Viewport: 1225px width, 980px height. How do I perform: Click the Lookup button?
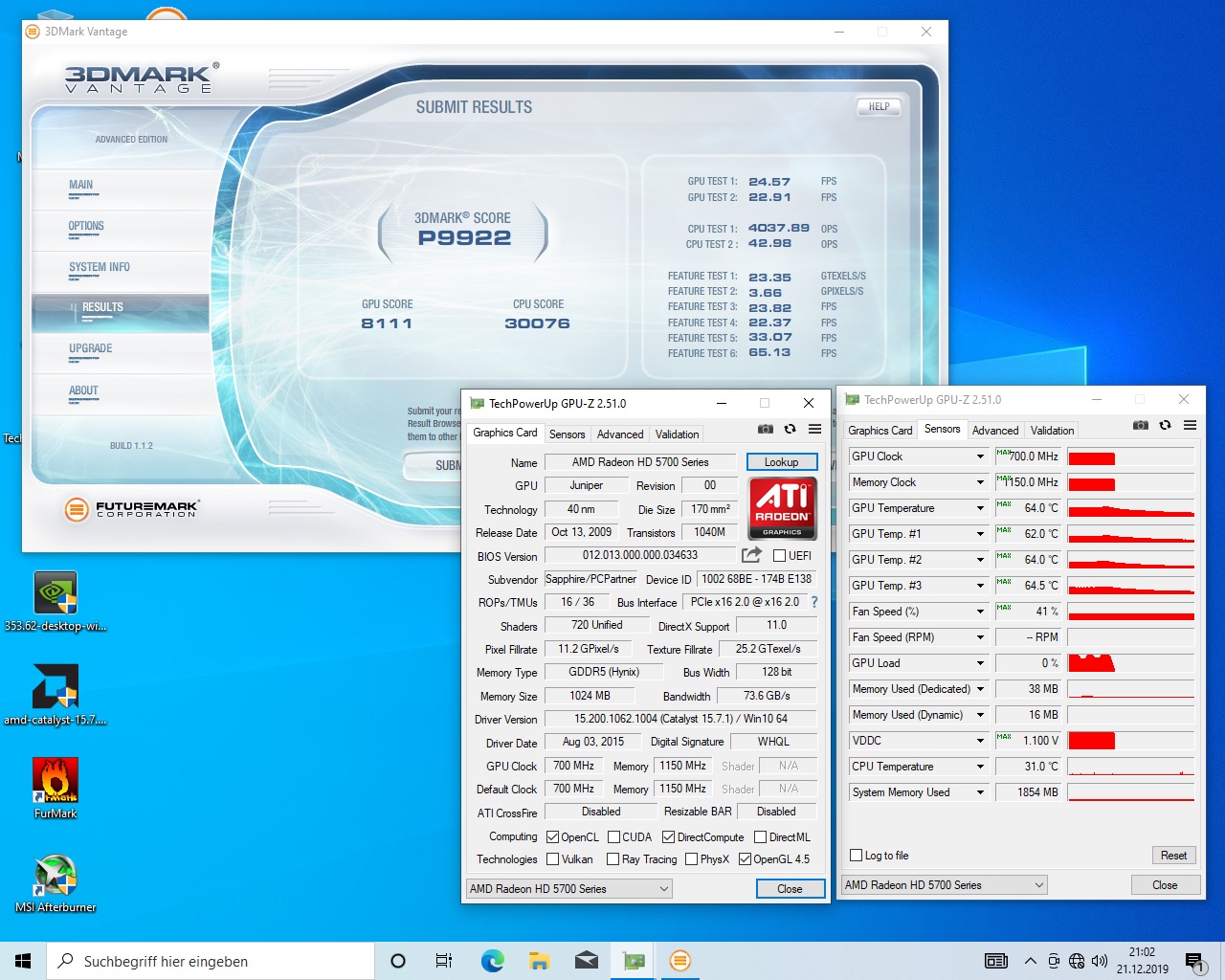pyautogui.click(x=781, y=462)
